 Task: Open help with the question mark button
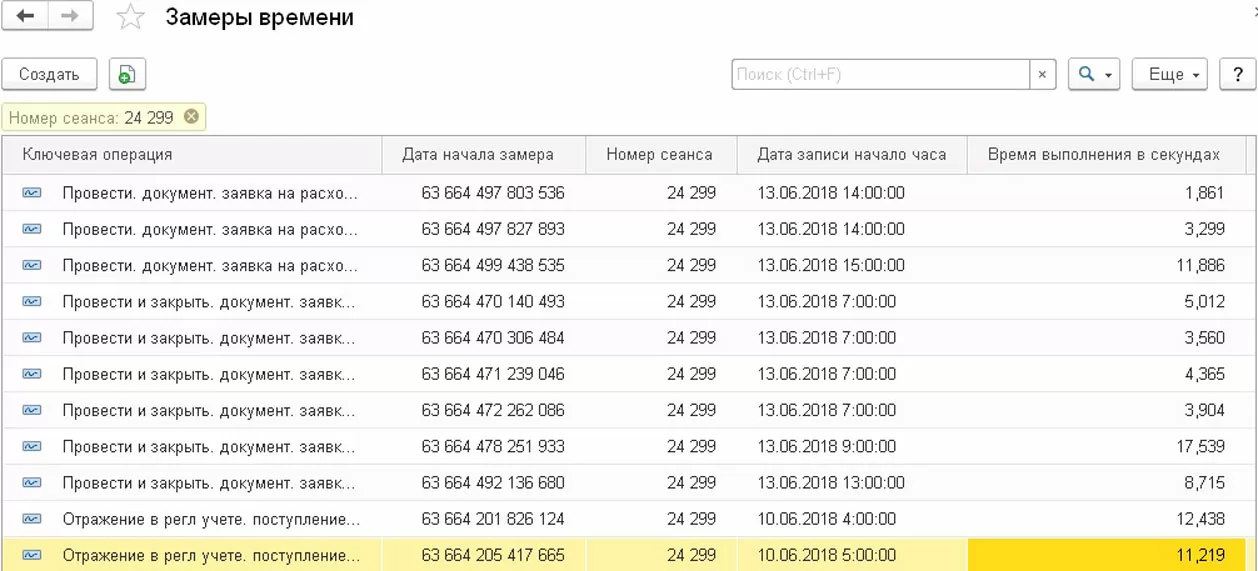[1238, 74]
